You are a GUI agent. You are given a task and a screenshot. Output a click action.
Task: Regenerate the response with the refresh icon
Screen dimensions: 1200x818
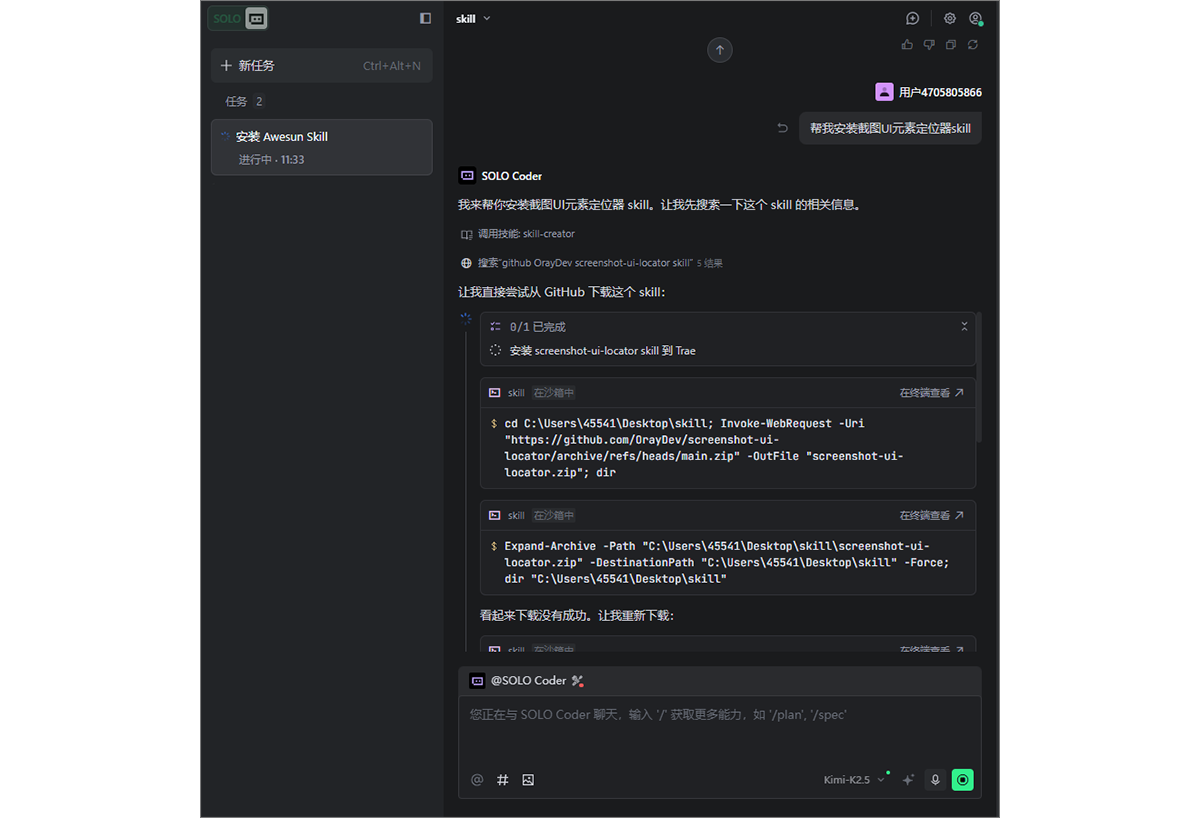click(972, 44)
